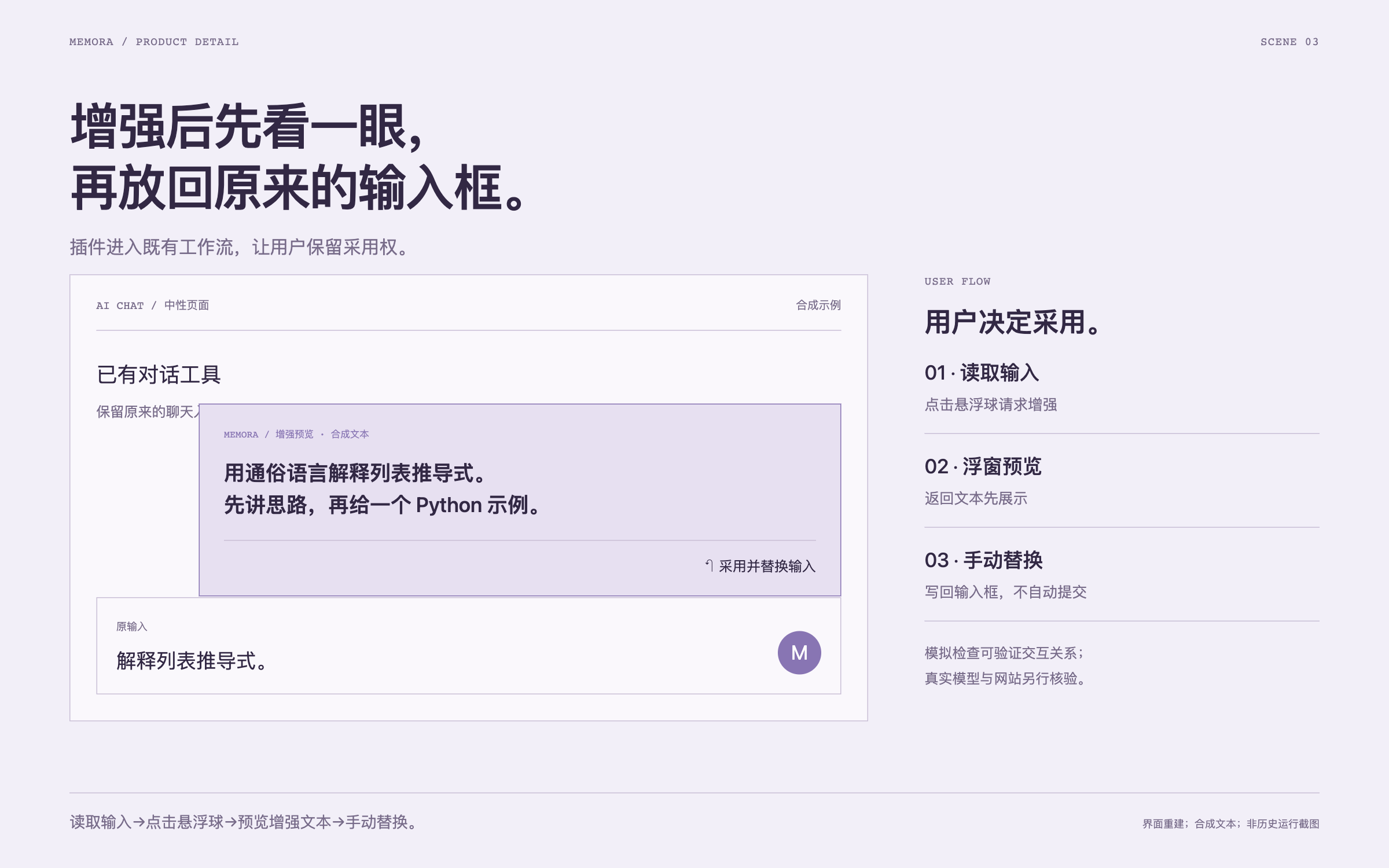This screenshot has width=1389, height=868.
Task: Click the step 02 · 浮窗预览
Action: [983, 466]
